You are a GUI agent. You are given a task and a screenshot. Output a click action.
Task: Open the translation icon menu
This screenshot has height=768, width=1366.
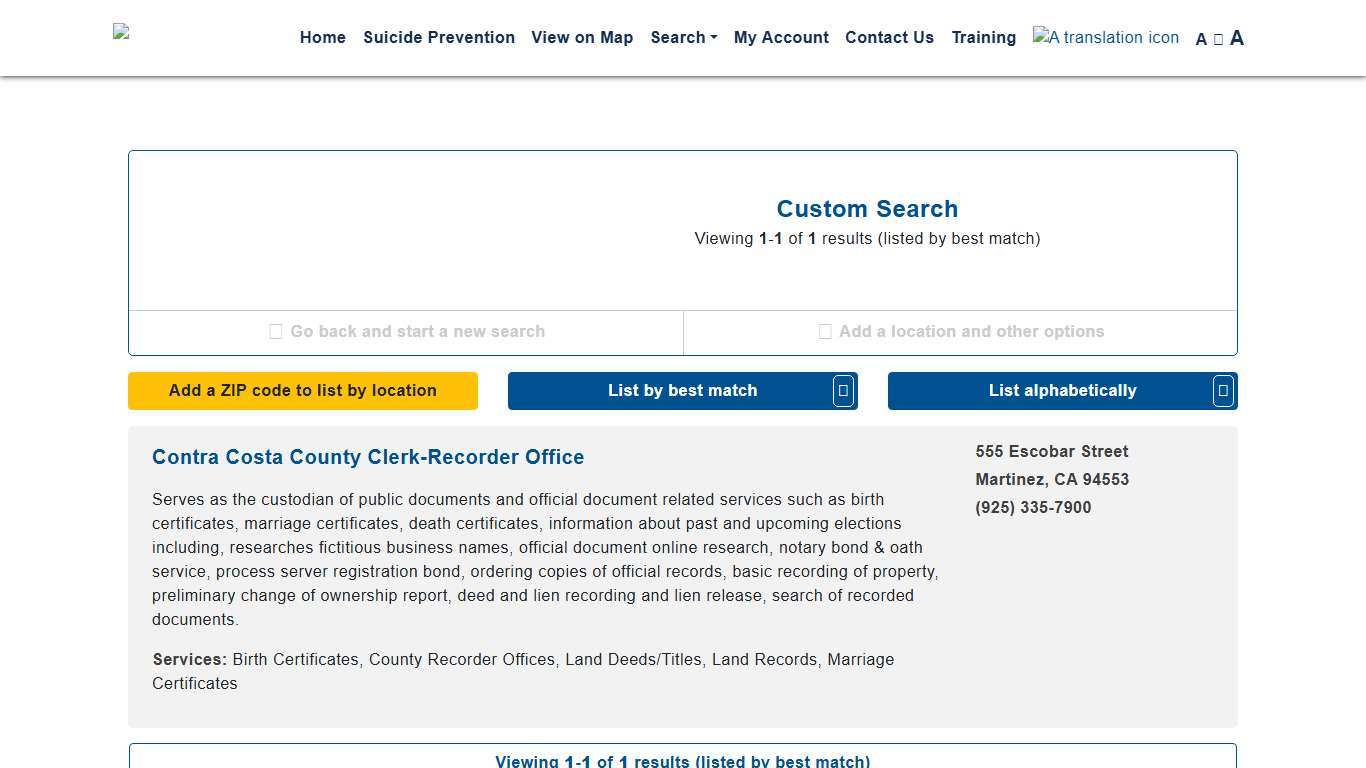(x=1105, y=38)
